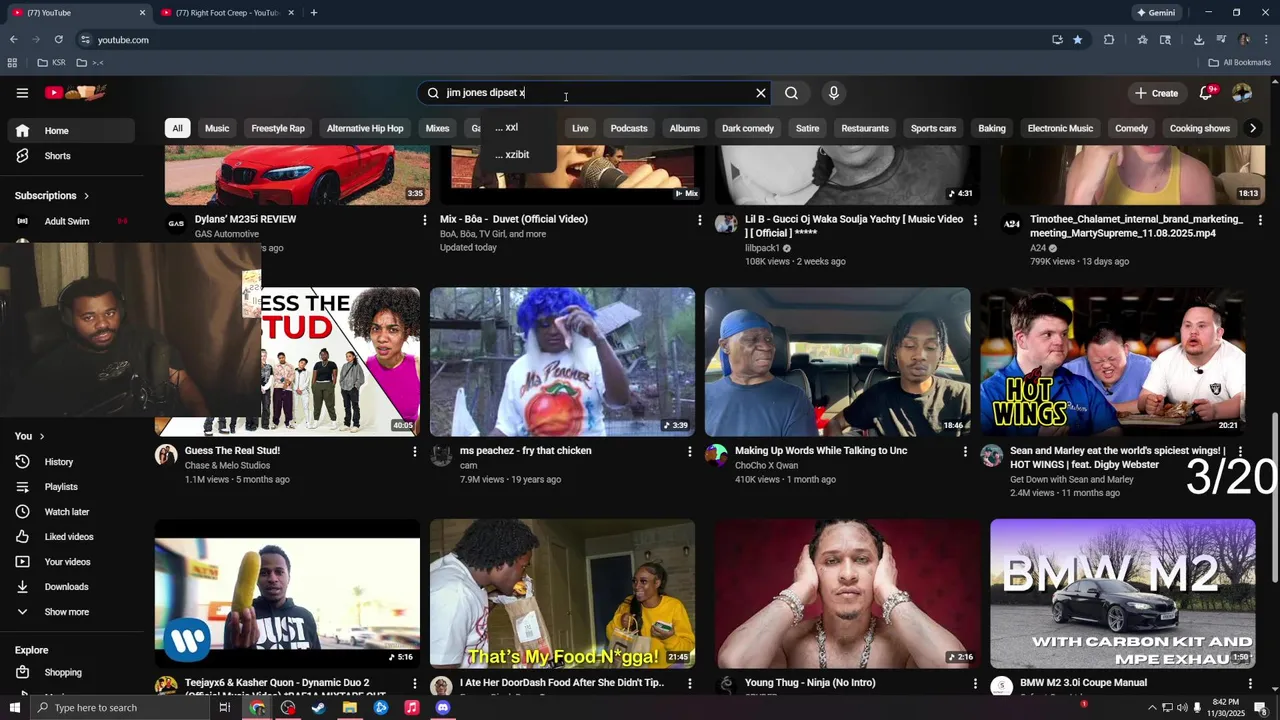Open GAS Automotive channel link
The height and width of the screenshot is (720, 1280).
227,234
